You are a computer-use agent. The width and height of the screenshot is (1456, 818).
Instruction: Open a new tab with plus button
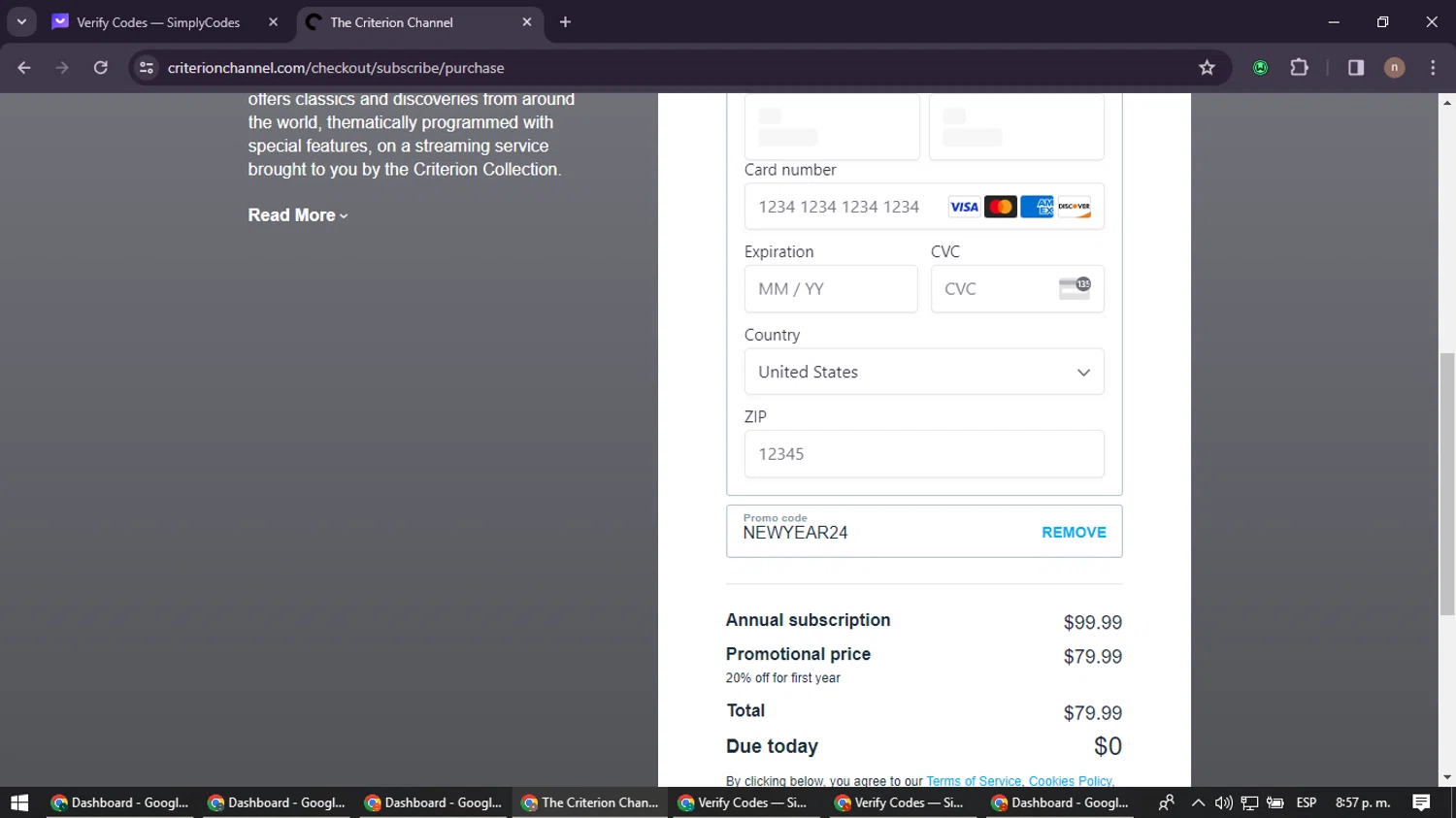point(565,22)
